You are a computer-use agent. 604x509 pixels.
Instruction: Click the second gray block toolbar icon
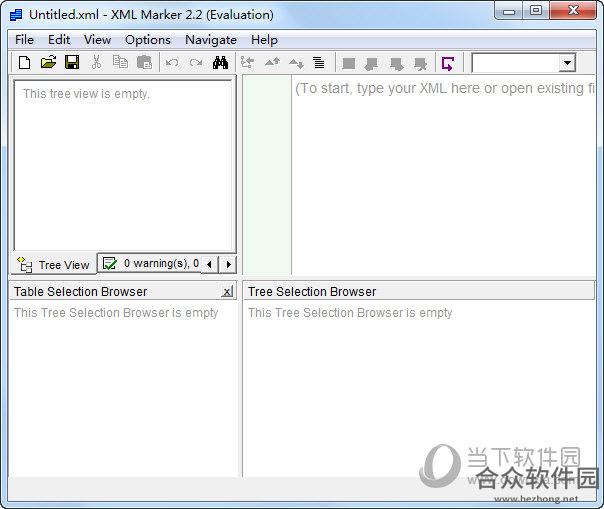pyautogui.click(x=372, y=64)
